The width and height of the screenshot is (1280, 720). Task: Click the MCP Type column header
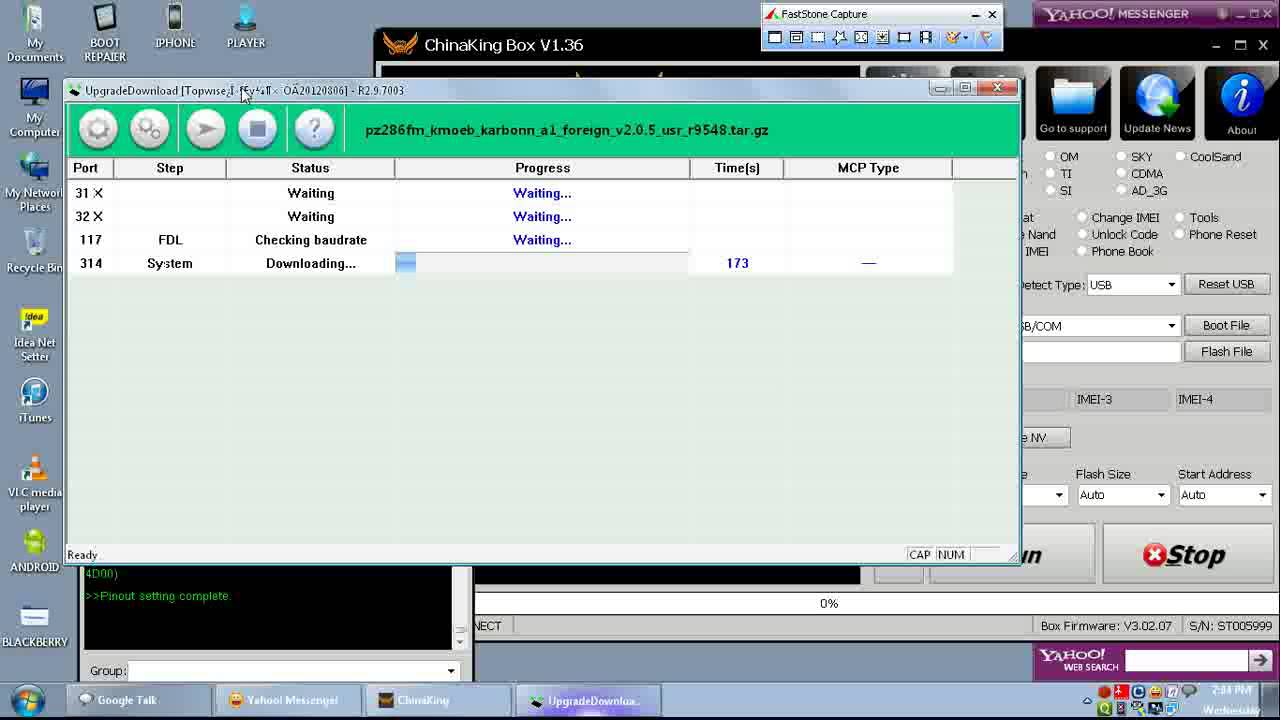point(868,168)
